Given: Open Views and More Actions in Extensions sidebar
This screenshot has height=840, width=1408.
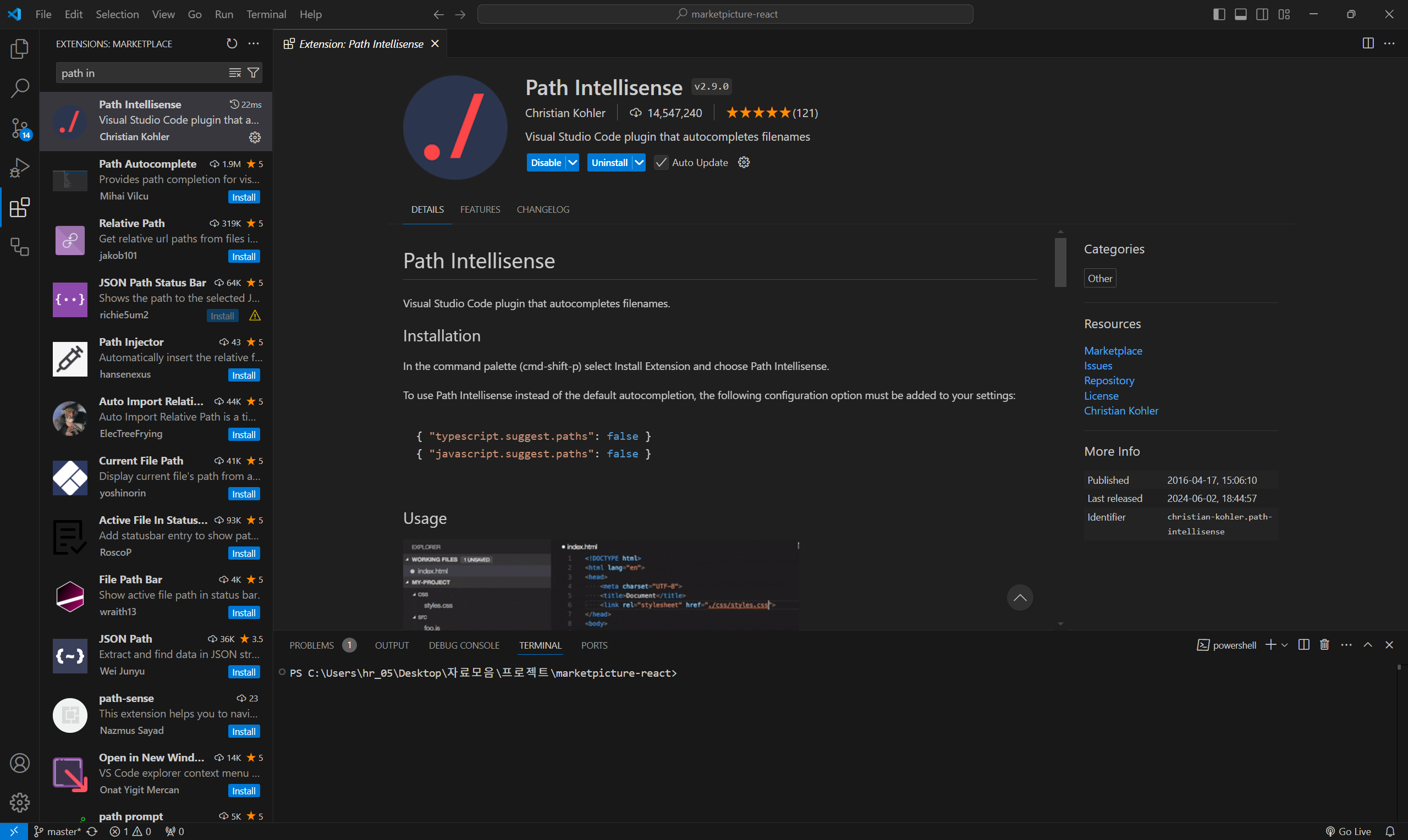Looking at the screenshot, I should [254, 43].
